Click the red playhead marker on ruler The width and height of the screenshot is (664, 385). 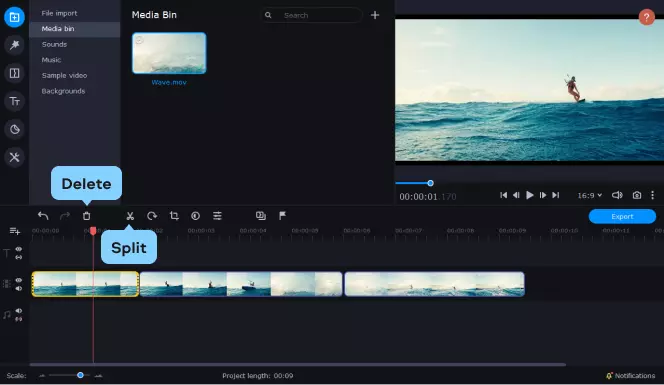click(x=93, y=231)
